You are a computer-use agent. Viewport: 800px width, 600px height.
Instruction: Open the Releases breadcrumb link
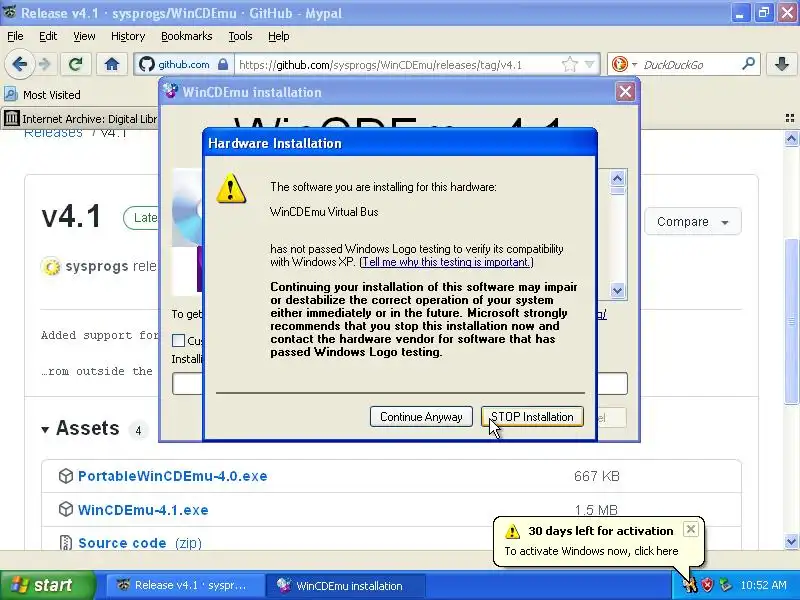[53, 133]
